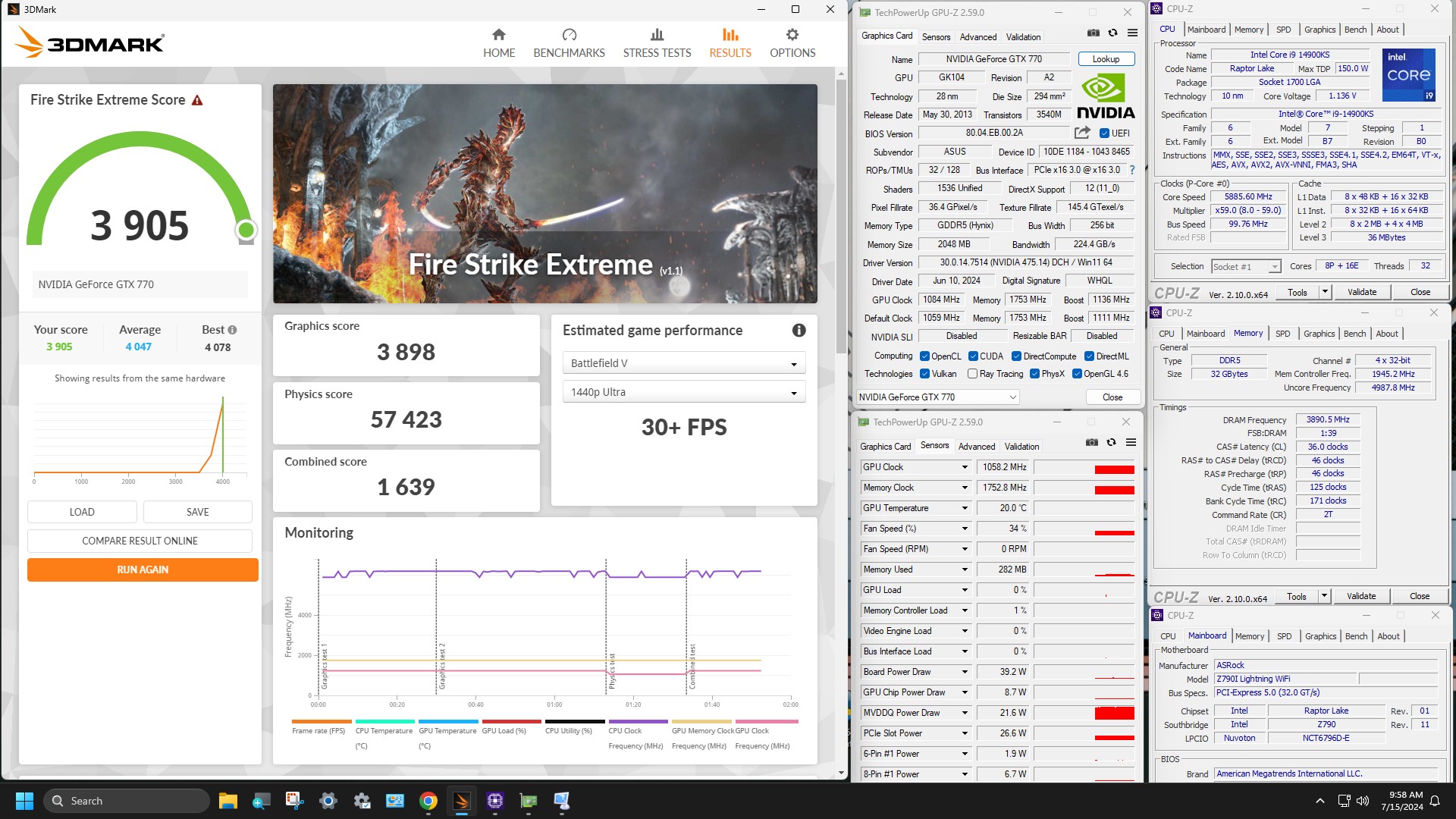Click the warning triangle beside Fire Strike Extreme Score
1456x819 pixels.
pos(197,100)
